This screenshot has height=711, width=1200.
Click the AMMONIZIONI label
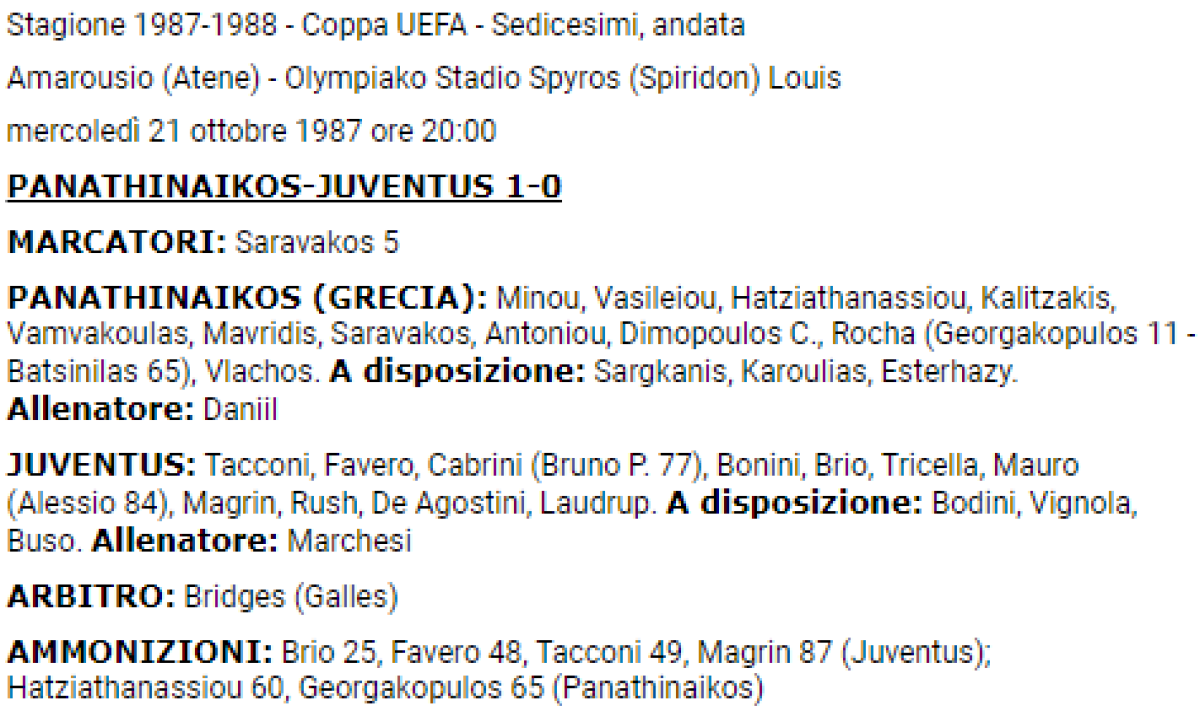tap(139, 653)
